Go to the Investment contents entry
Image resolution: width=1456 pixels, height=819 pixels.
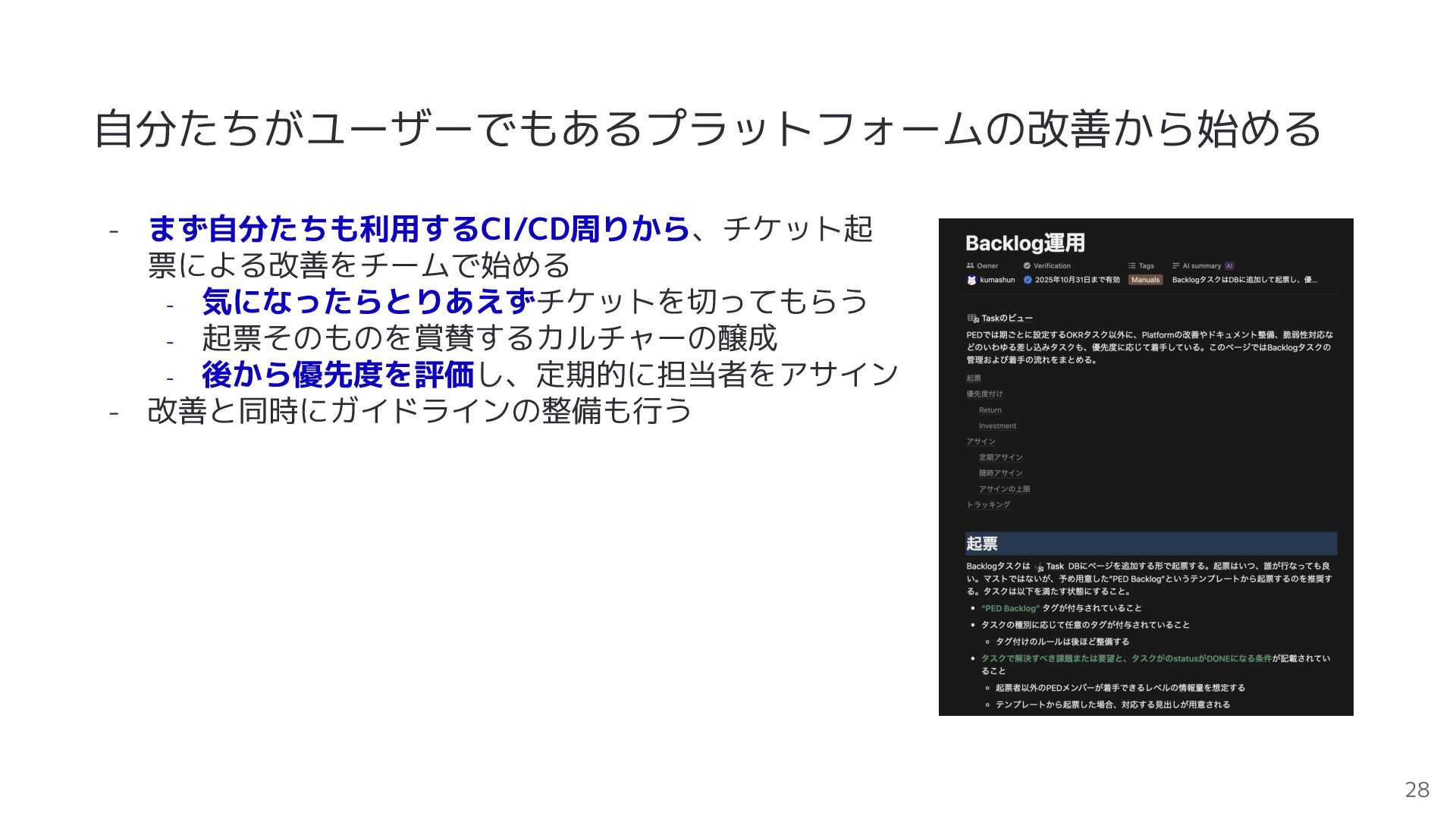tap(997, 426)
